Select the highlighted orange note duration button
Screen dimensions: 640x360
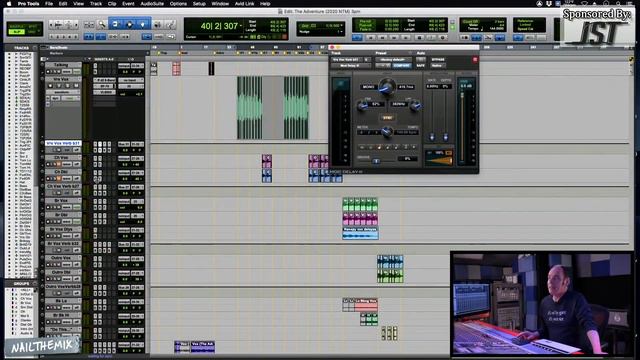click(x=379, y=147)
